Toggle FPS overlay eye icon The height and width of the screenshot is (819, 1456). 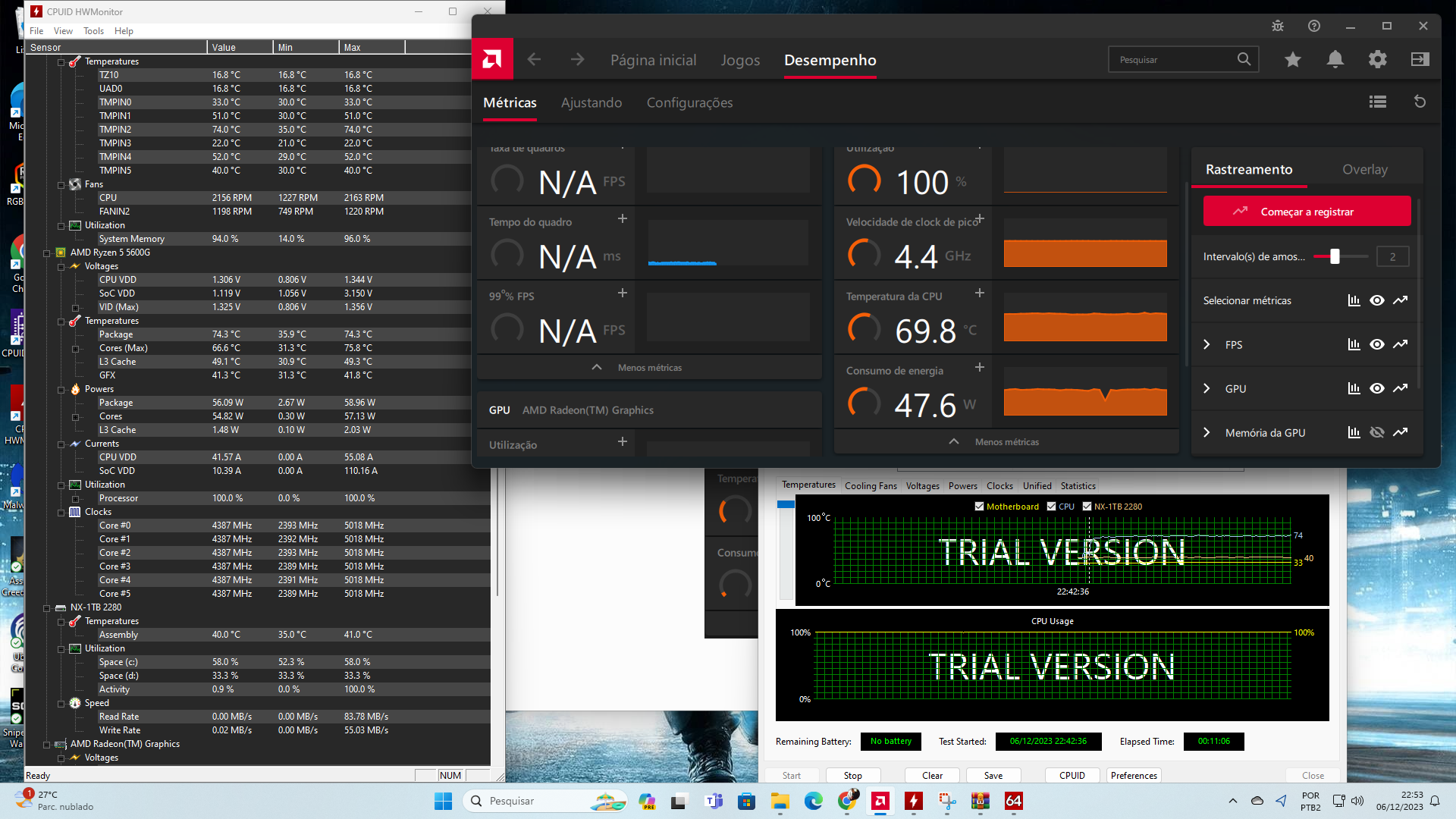(x=1377, y=344)
